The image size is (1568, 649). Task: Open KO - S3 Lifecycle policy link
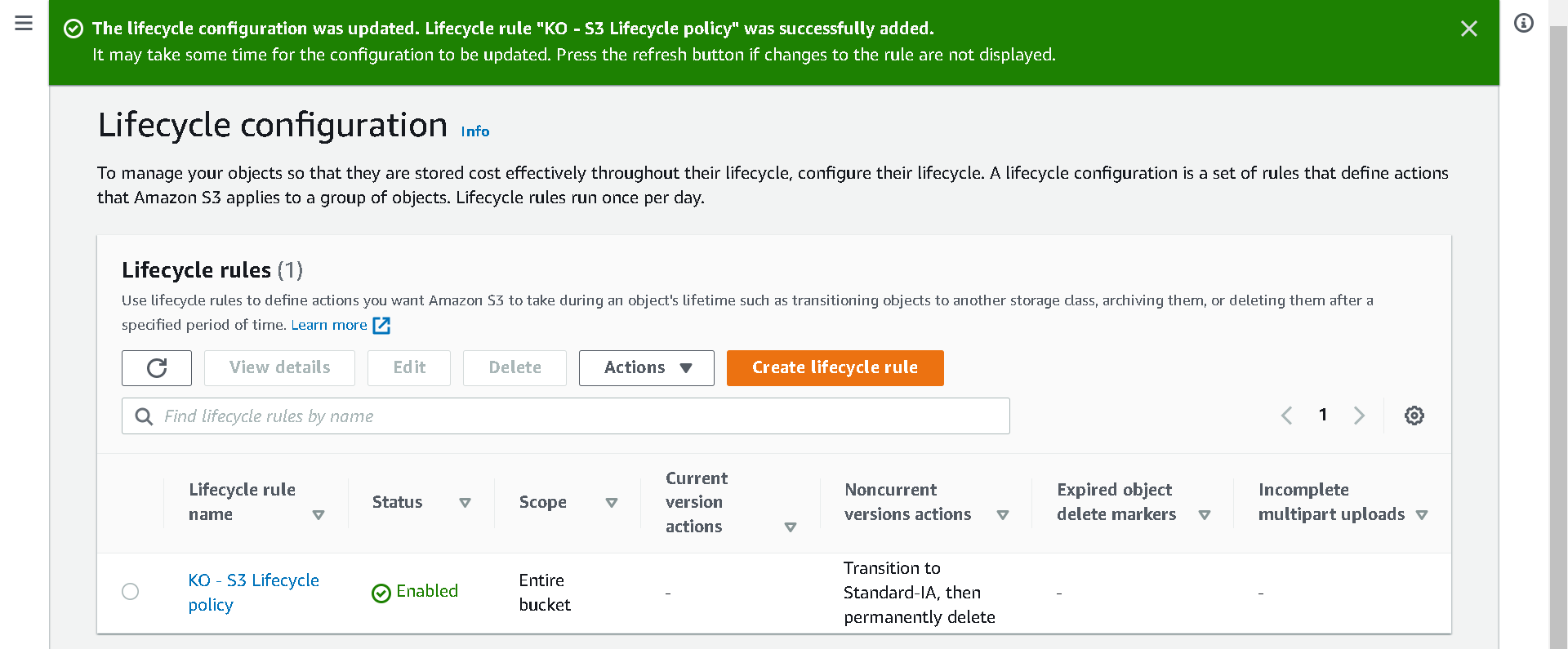tap(254, 593)
